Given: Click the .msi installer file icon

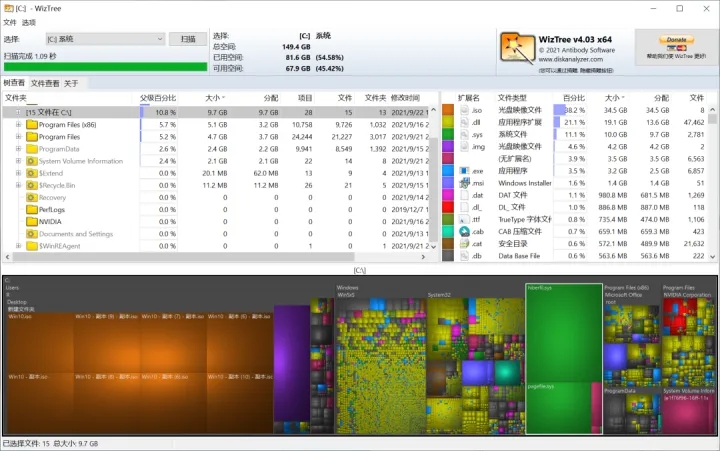Looking at the screenshot, I should 464,183.
